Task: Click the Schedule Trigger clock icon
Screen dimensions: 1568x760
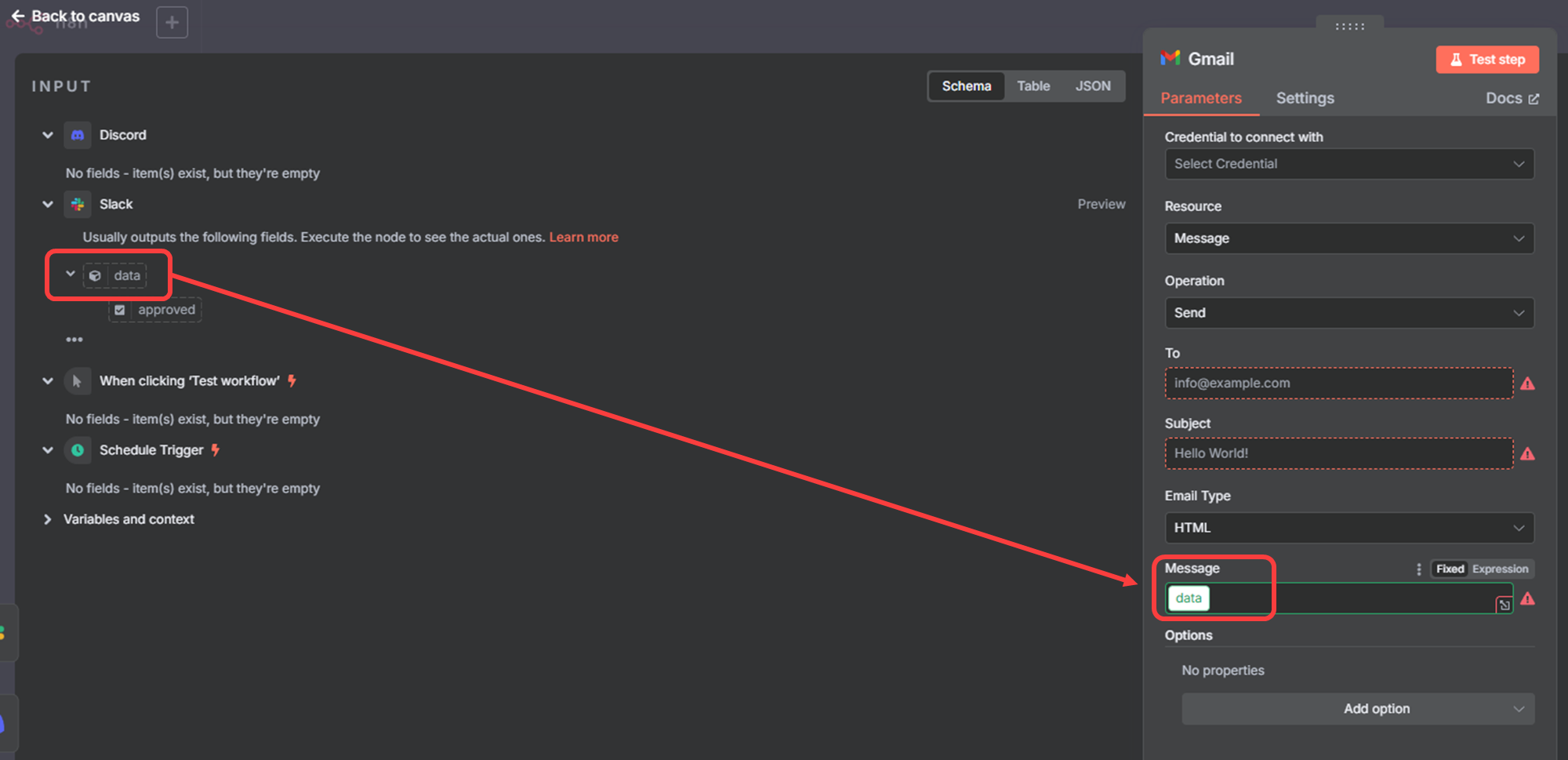Action: [x=78, y=450]
